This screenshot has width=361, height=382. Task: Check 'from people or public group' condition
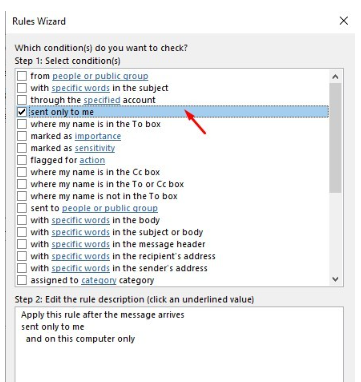[x=22, y=76]
